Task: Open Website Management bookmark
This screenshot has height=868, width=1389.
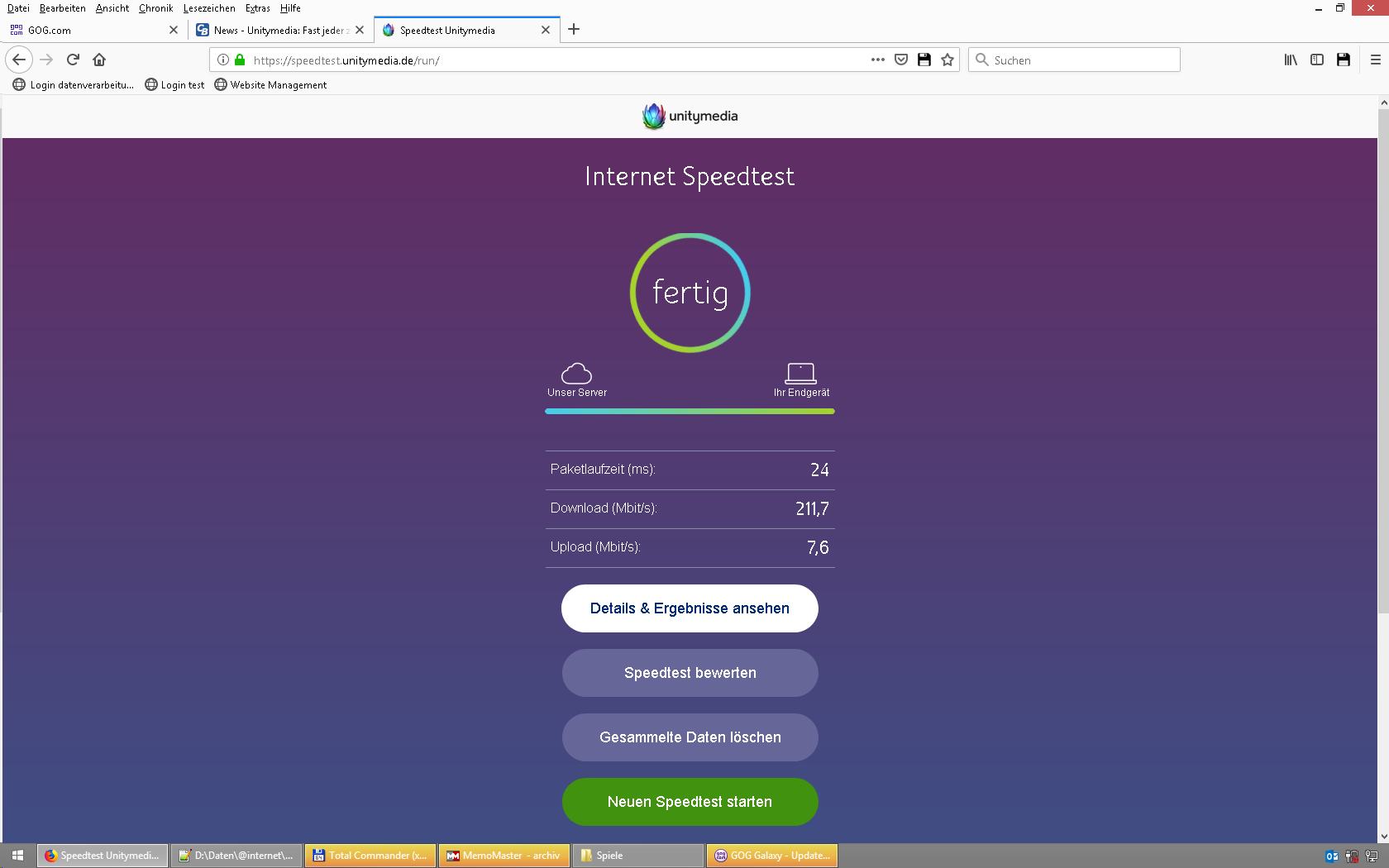Action: point(270,84)
